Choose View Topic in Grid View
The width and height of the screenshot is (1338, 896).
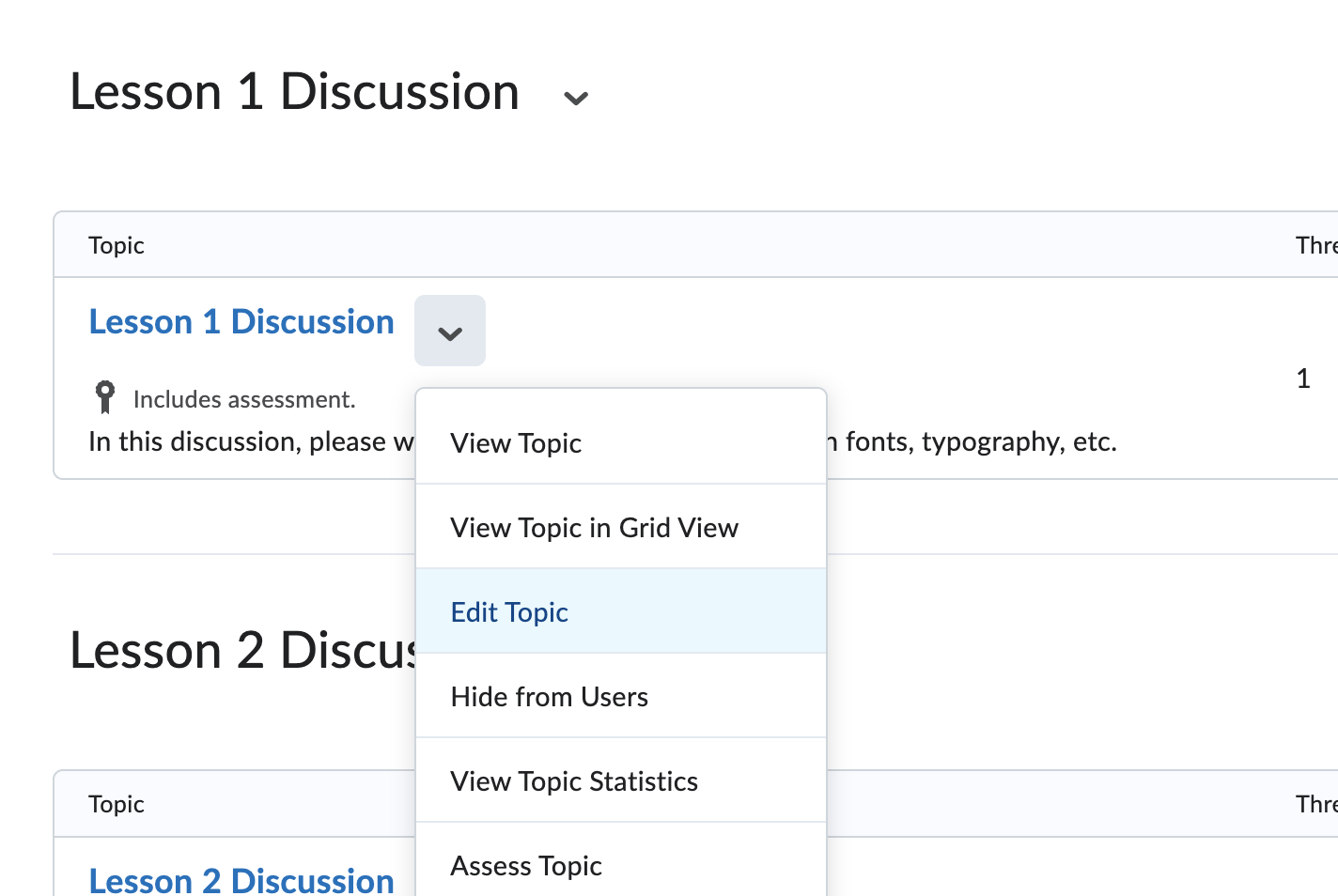pyautogui.click(x=594, y=528)
